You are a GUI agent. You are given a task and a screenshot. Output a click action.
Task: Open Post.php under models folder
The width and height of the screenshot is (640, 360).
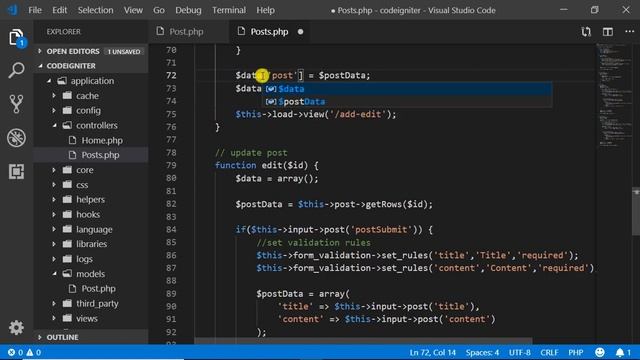[91, 289]
